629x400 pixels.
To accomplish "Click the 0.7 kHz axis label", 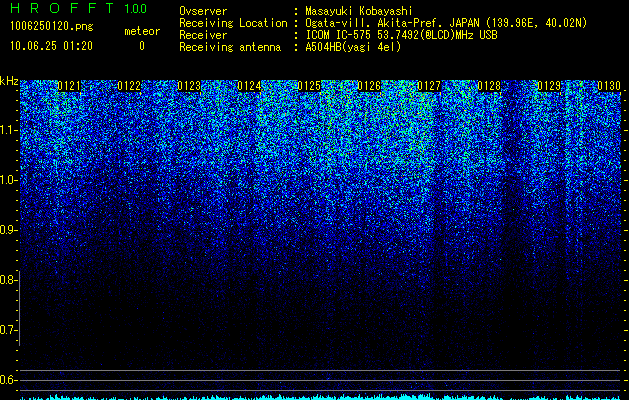I will coord(8,330).
